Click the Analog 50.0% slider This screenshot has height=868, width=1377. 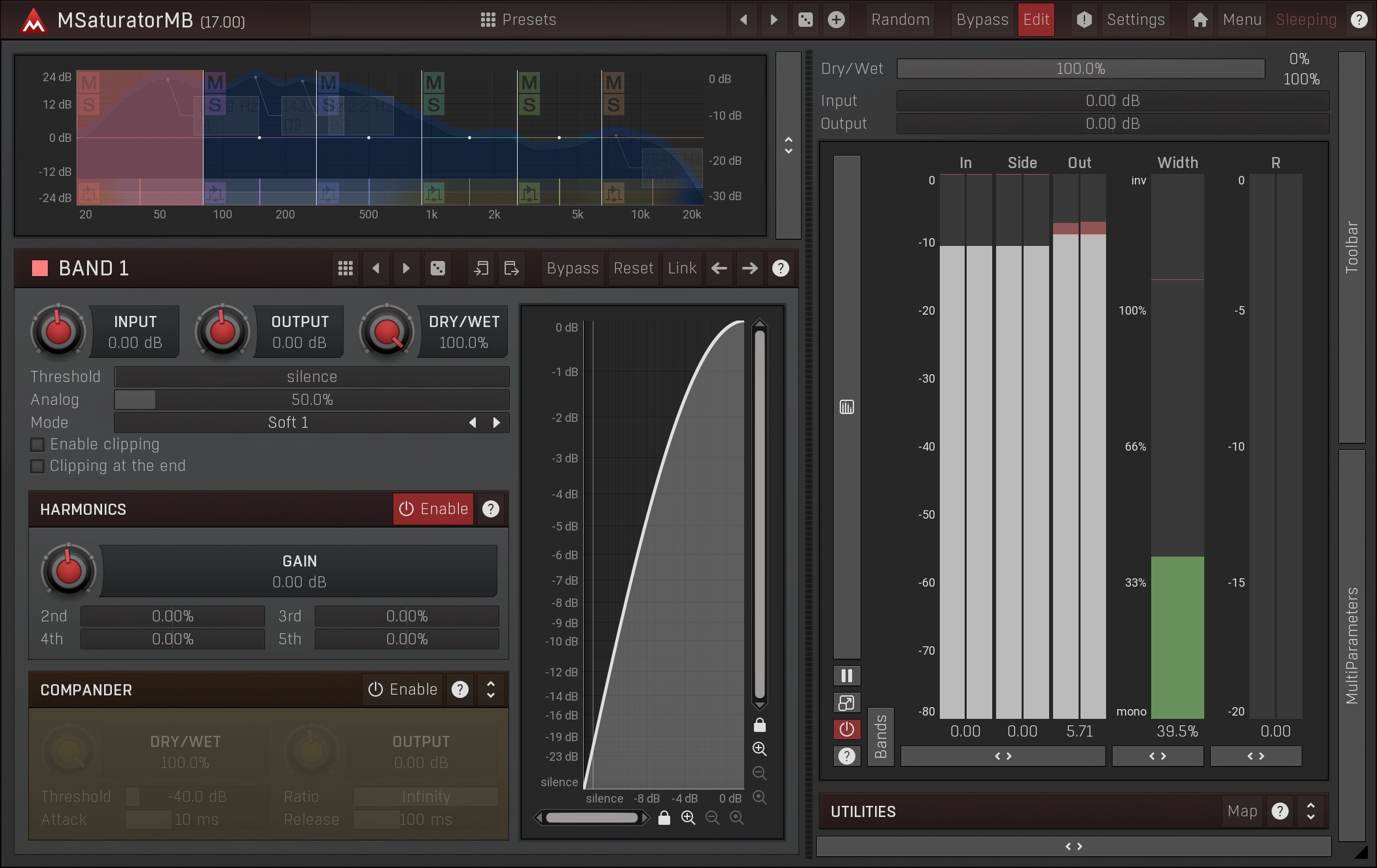point(312,400)
